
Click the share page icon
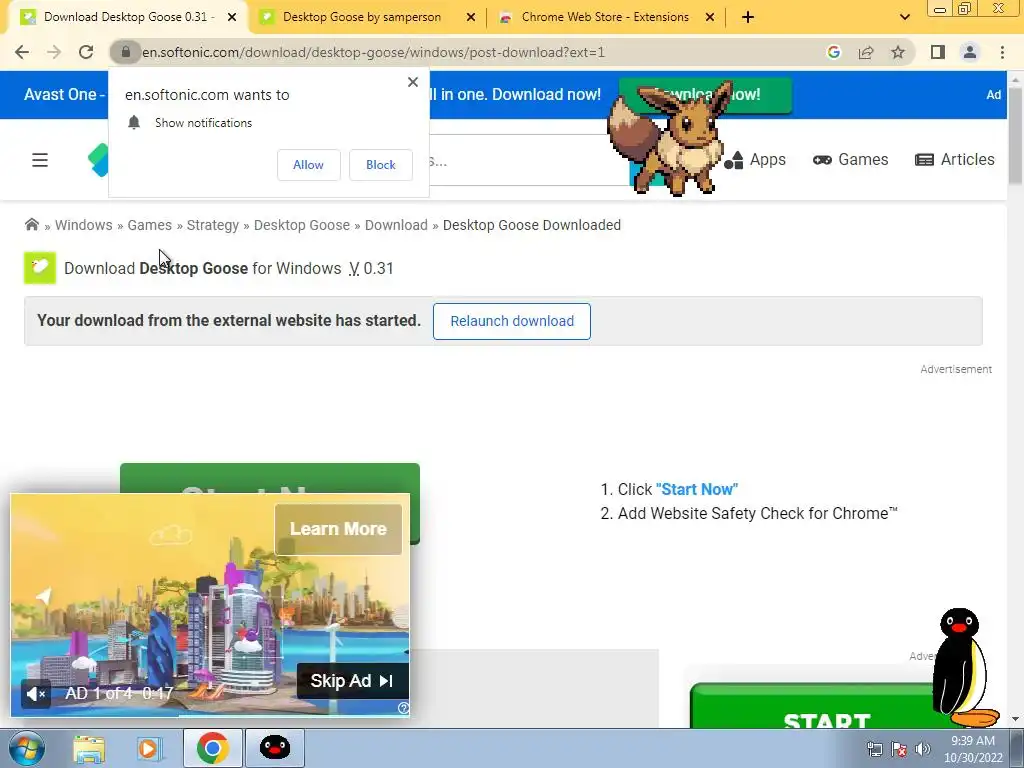(x=866, y=52)
